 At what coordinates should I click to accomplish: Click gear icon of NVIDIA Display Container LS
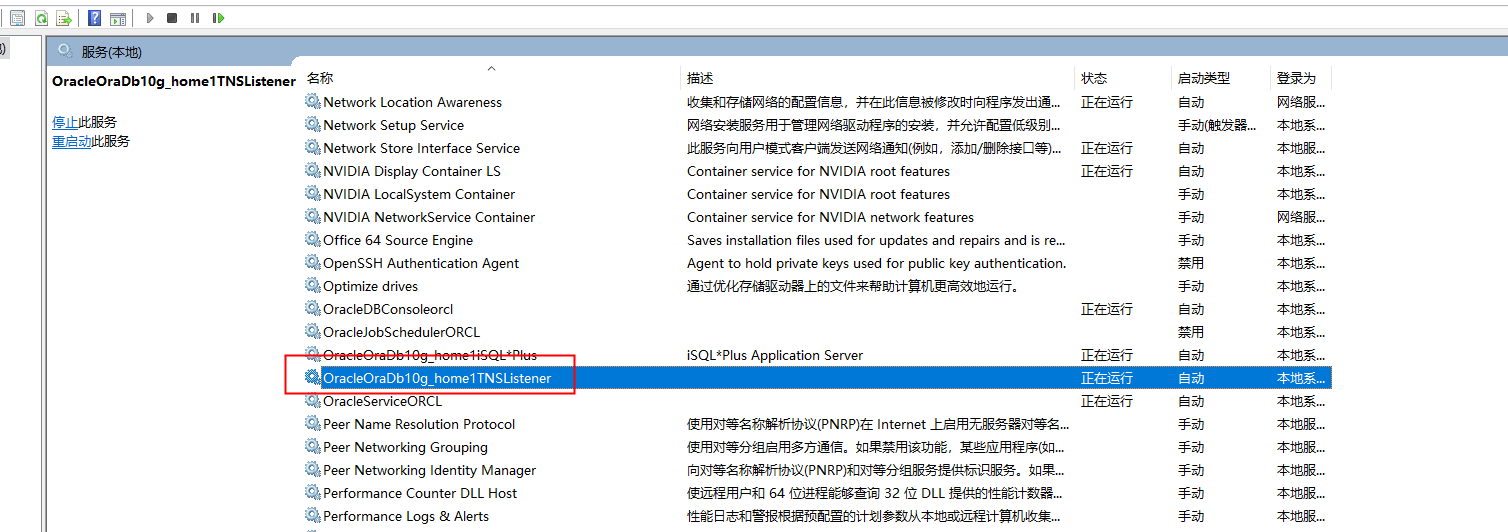(313, 171)
